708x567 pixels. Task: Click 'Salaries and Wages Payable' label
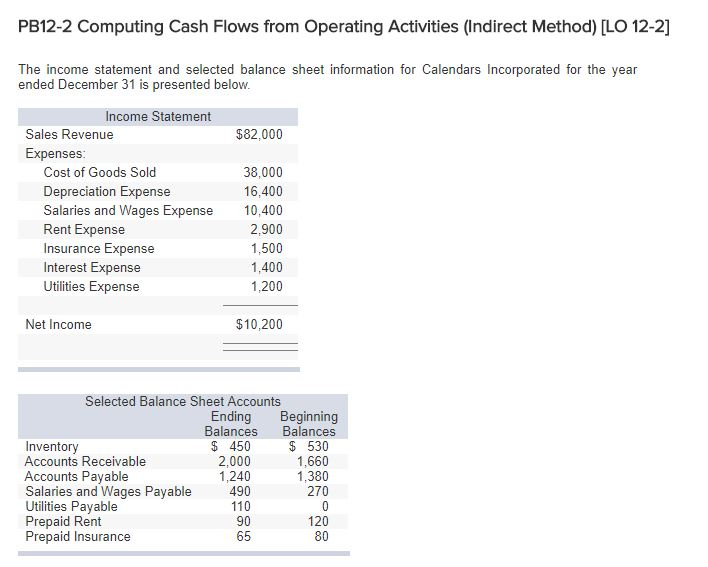[x=108, y=491]
